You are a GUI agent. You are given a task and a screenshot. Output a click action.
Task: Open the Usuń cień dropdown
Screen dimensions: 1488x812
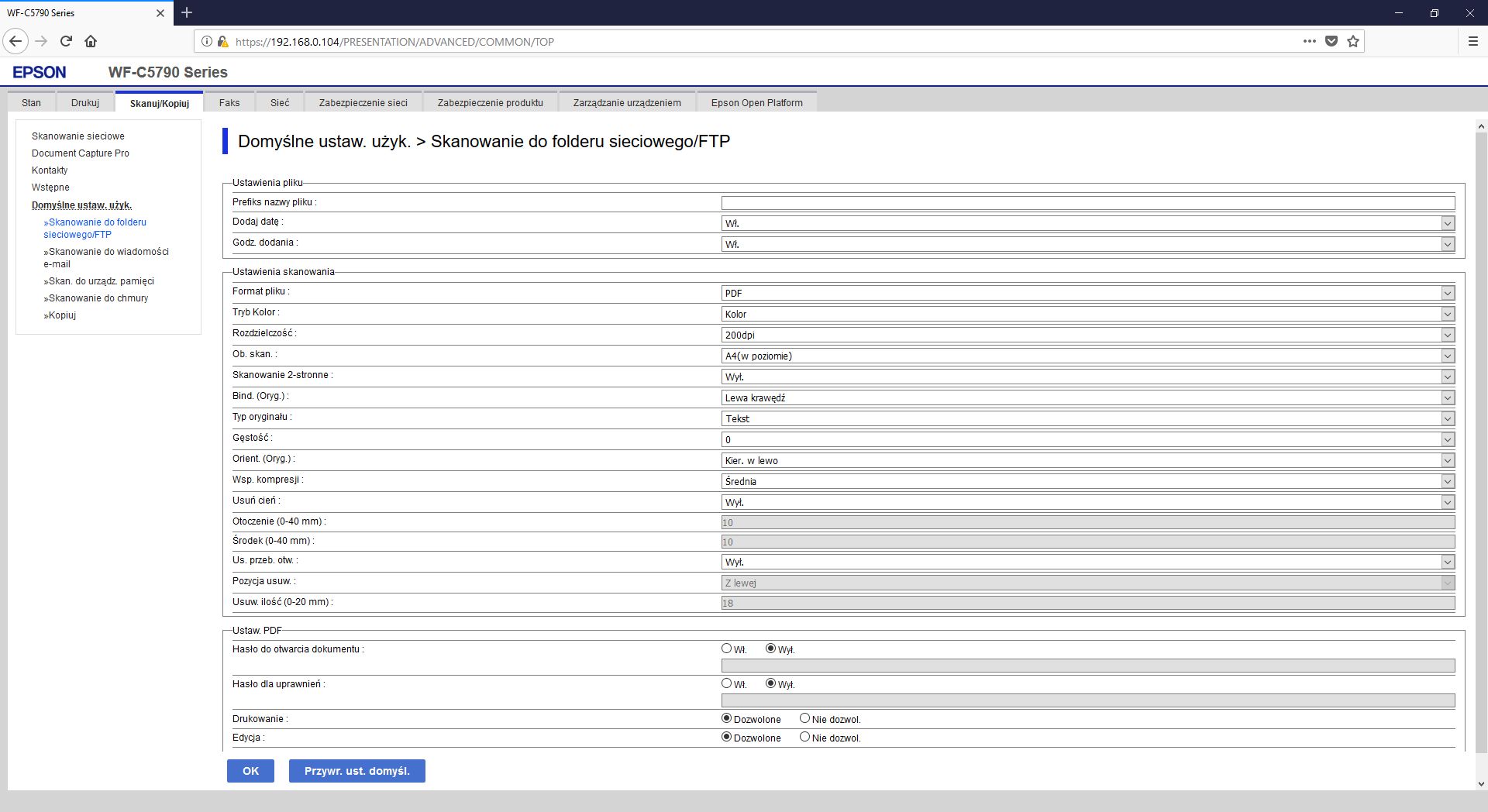pos(1088,502)
